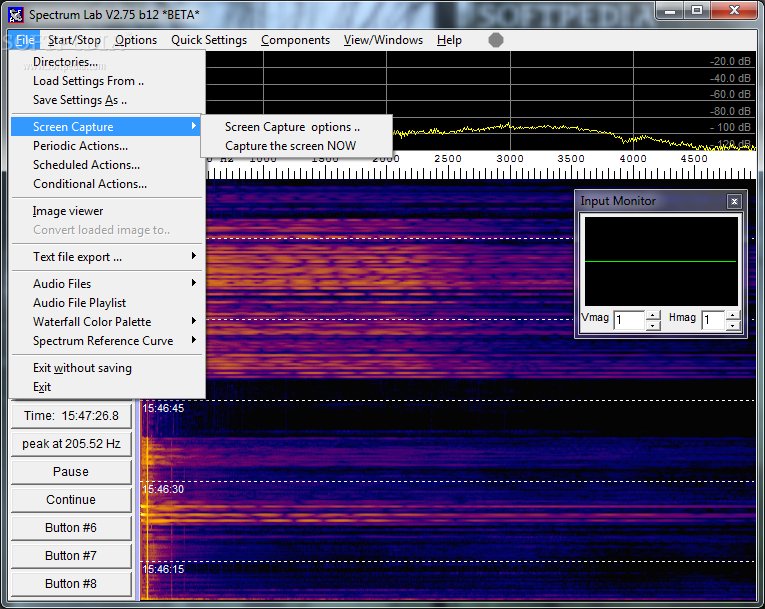Click the Spectrum Lab title bar icon

click(x=16, y=15)
